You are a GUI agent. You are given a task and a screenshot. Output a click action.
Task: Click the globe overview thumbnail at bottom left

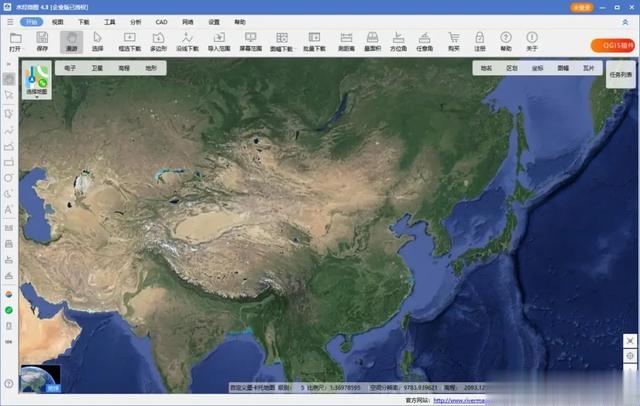point(41,379)
